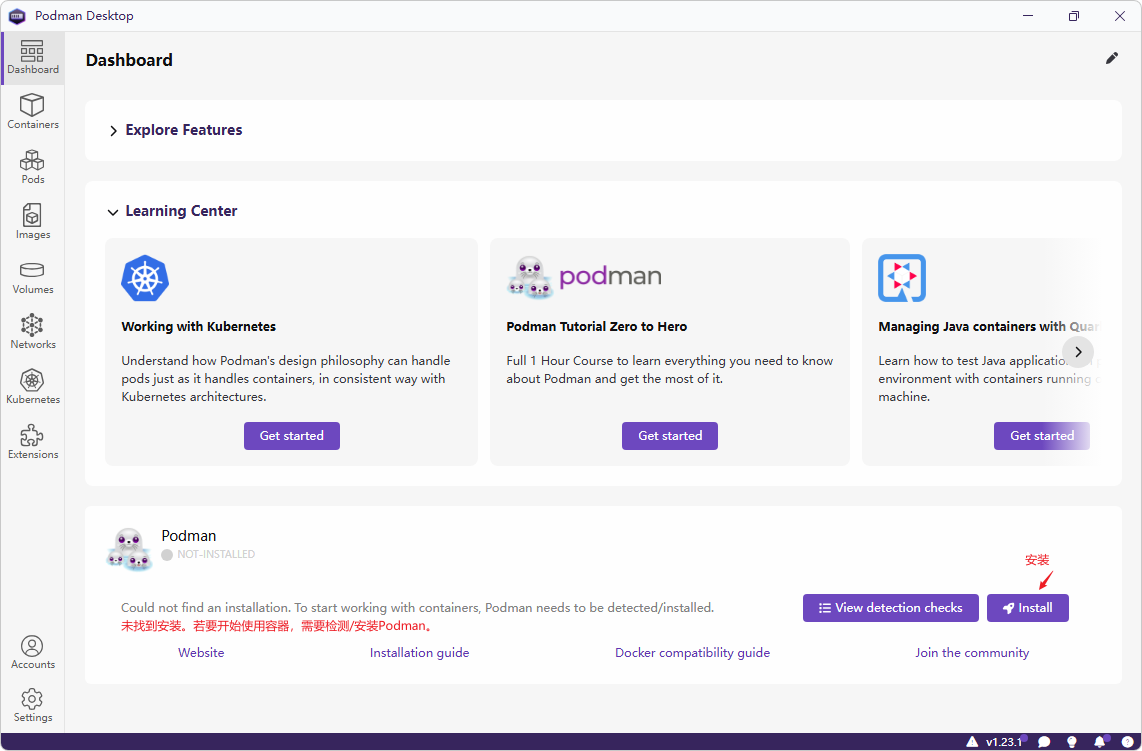
Task: Click the carousel next arrow
Action: 1078,352
